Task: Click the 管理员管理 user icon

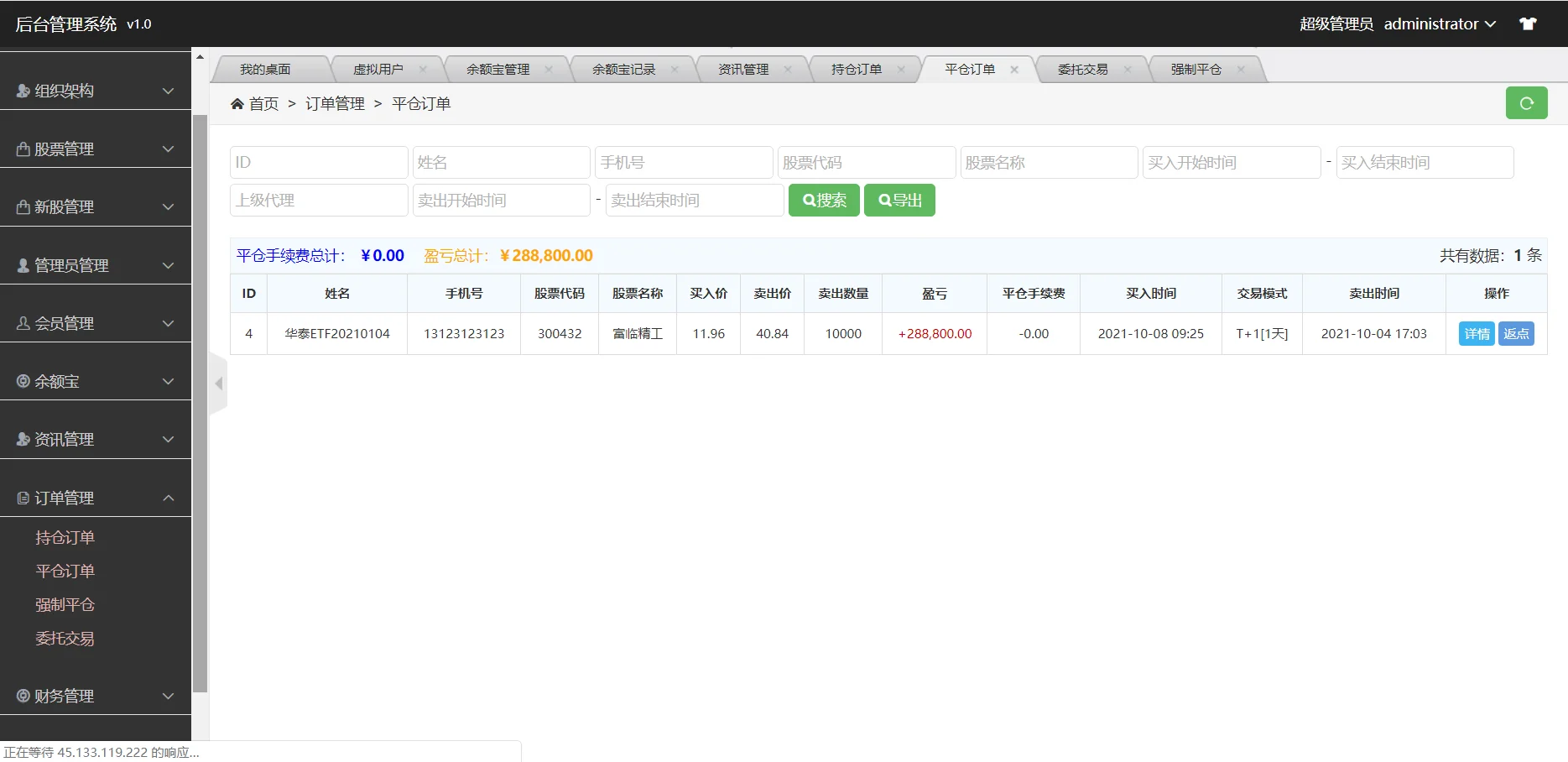Action: [x=22, y=264]
